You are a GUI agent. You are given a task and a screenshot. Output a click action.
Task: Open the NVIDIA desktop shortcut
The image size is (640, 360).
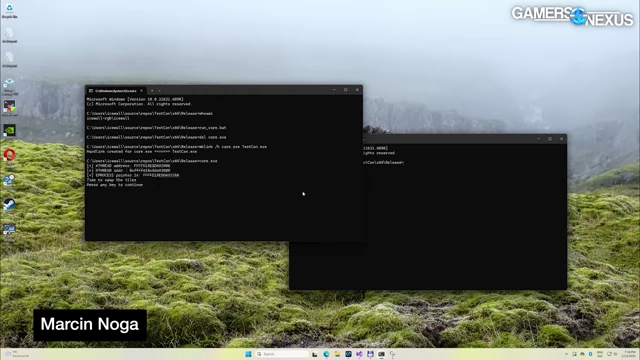click(9, 131)
